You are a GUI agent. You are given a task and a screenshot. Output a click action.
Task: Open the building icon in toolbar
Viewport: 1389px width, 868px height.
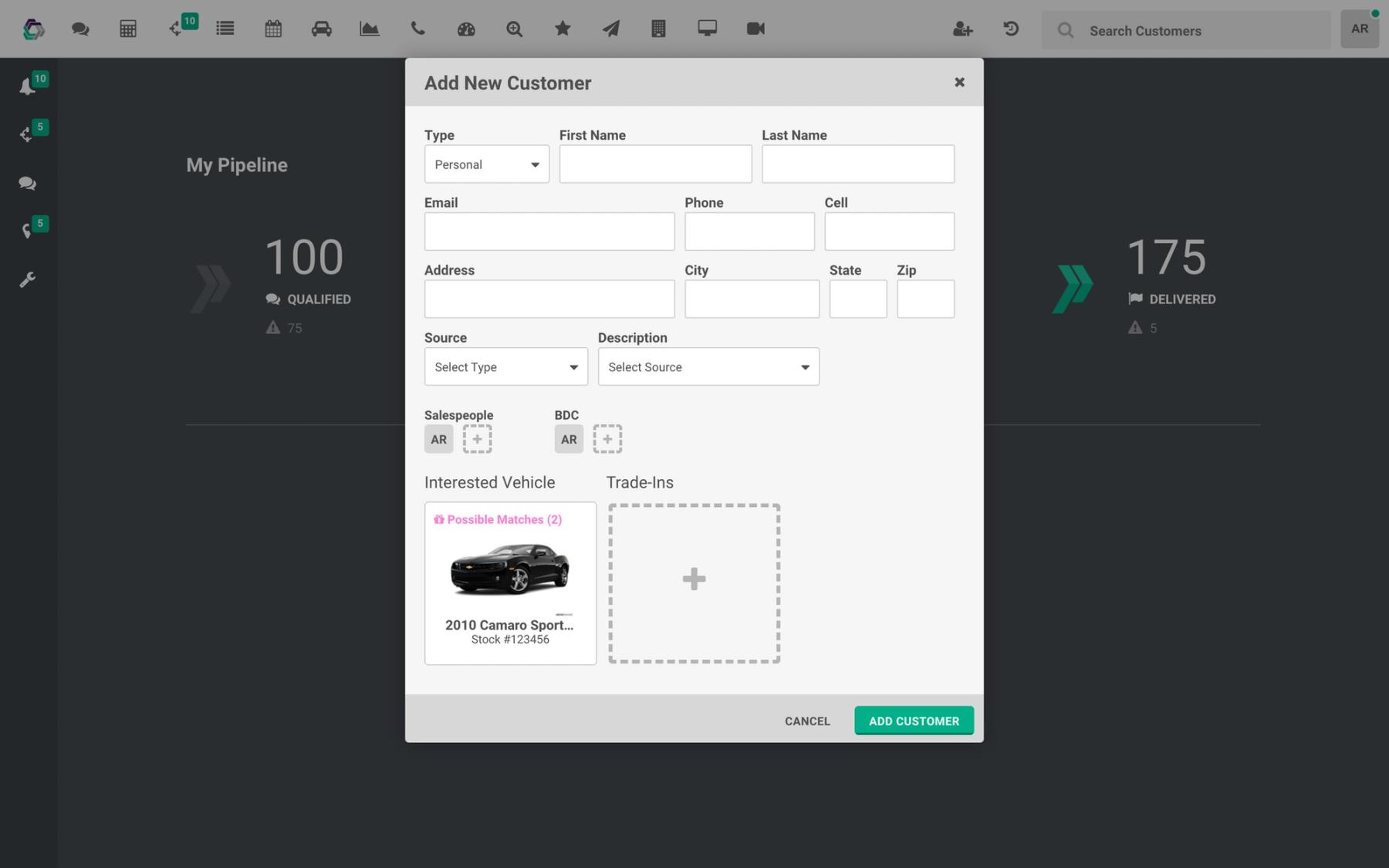tap(658, 29)
